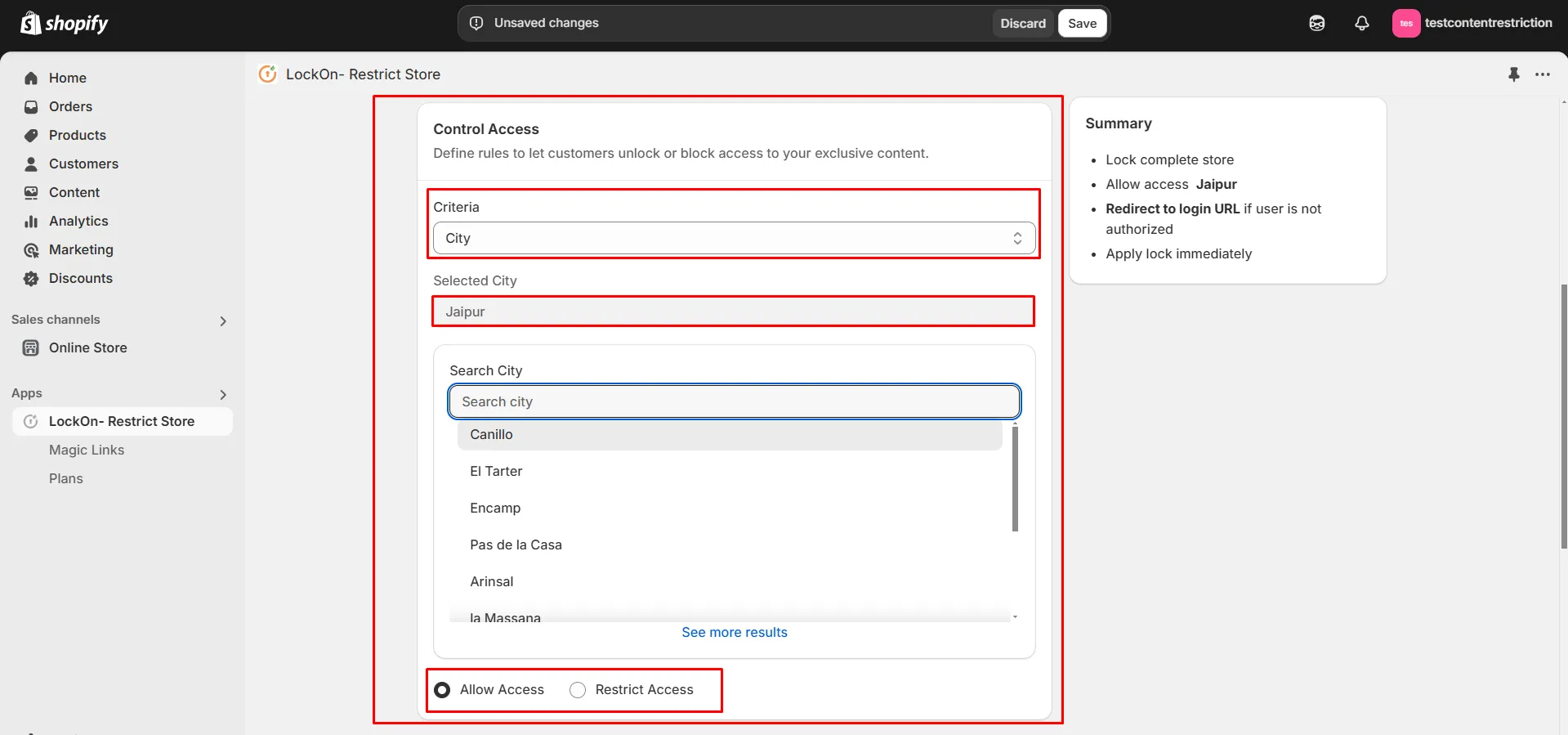Click the city list scrollbar

tap(1015, 478)
